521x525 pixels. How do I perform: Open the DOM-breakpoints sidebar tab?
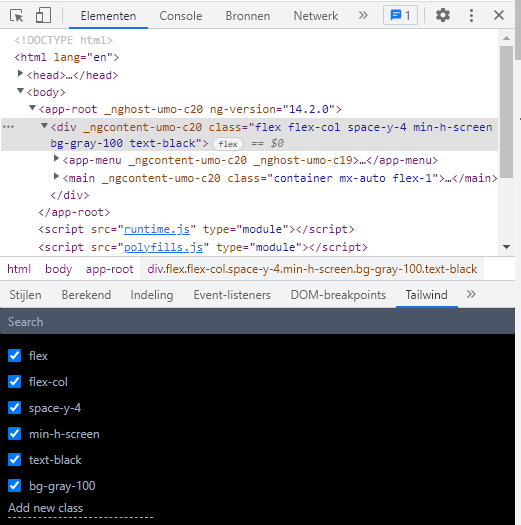[x=338, y=295]
